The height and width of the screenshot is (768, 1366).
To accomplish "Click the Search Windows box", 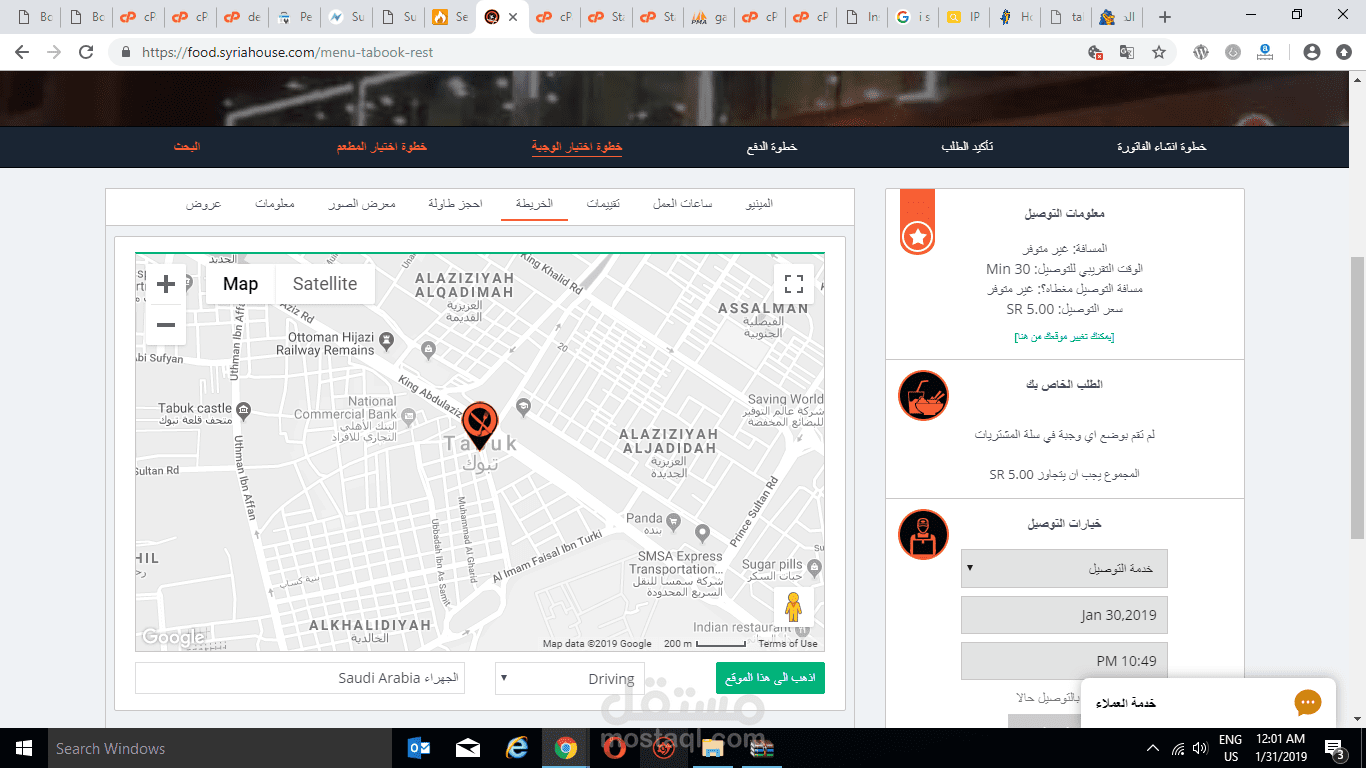I will click(x=218, y=748).
